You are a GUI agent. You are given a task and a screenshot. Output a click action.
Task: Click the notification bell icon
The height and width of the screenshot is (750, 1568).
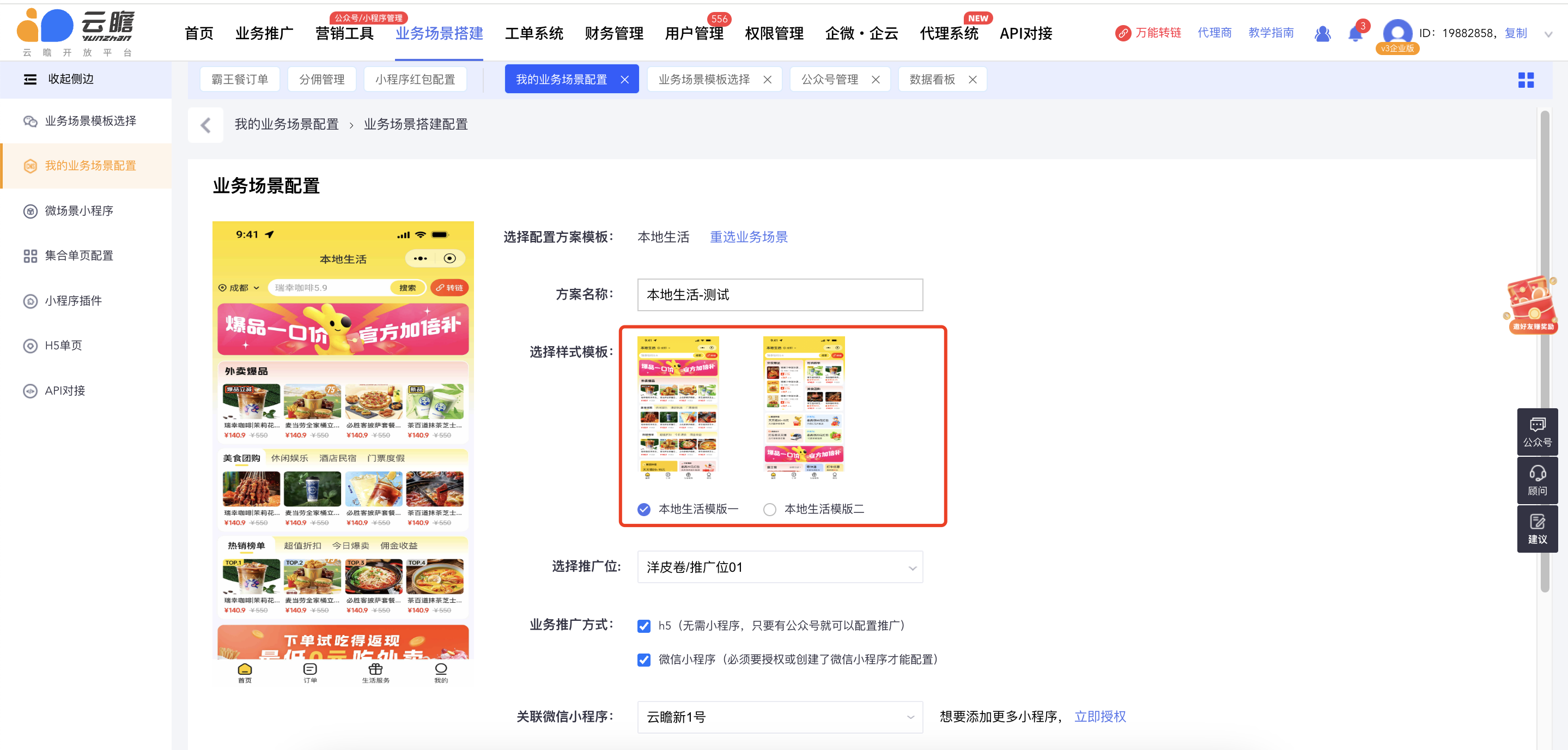pos(1354,33)
